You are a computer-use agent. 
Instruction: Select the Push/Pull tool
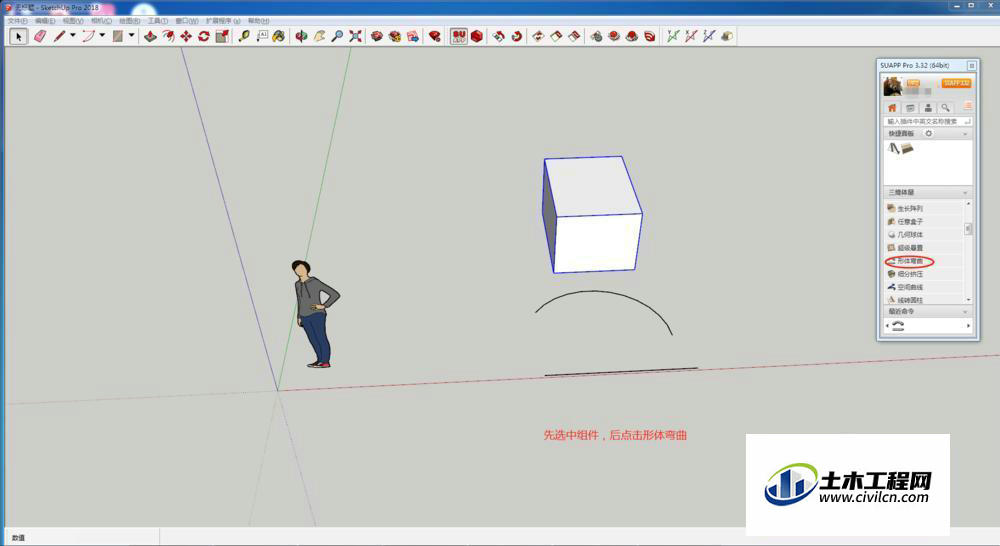[151, 36]
